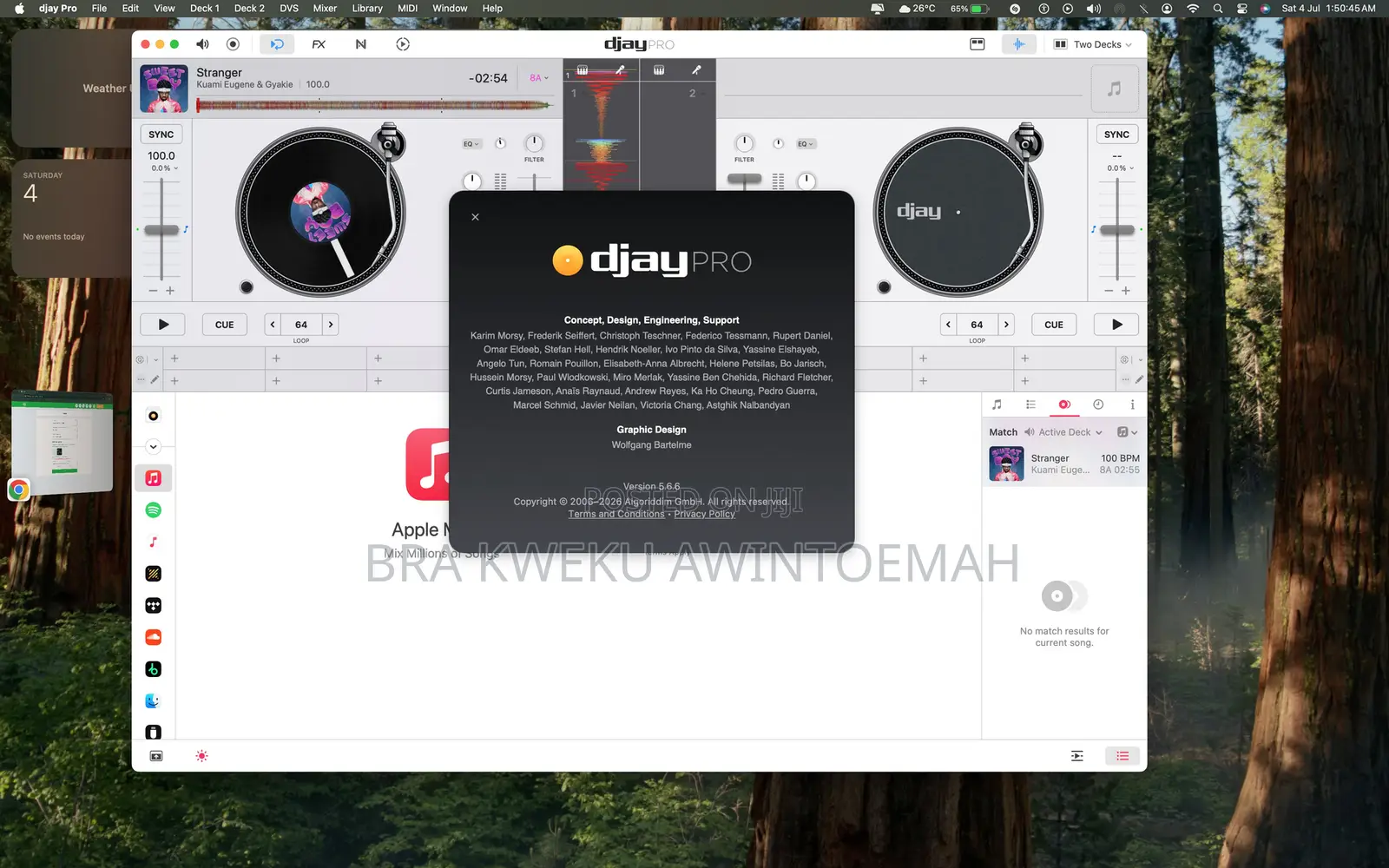1389x868 pixels.
Task: Select the Music app library source
Action: pyautogui.click(x=154, y=542)
